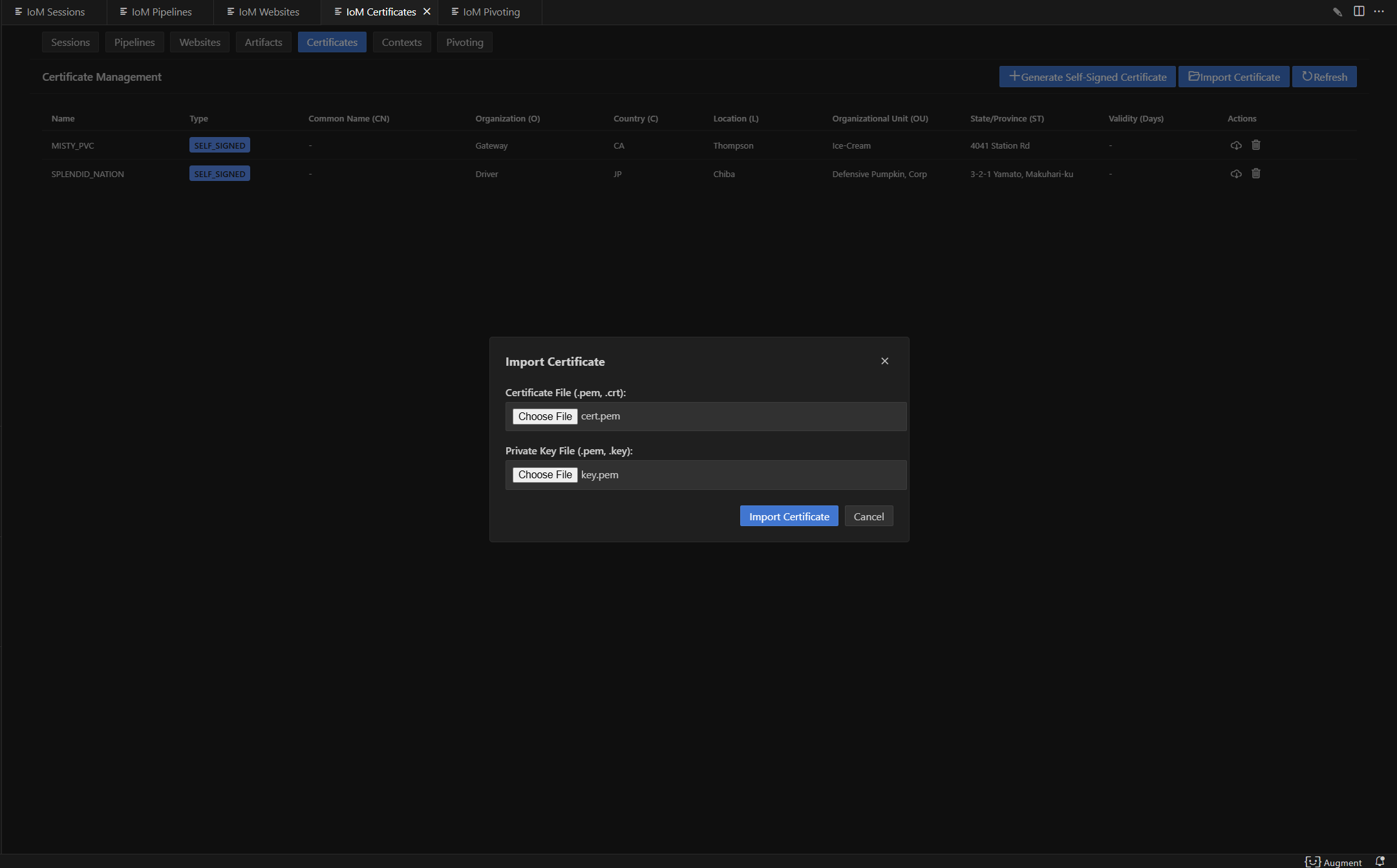1397x868 pixels.
Task: Click the notification bell in status bar
Action: [1380, 862]
